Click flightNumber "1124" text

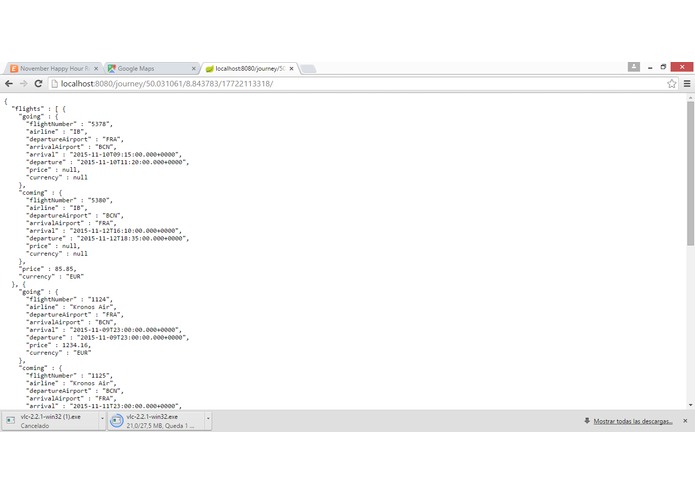[x=69, y=300]
